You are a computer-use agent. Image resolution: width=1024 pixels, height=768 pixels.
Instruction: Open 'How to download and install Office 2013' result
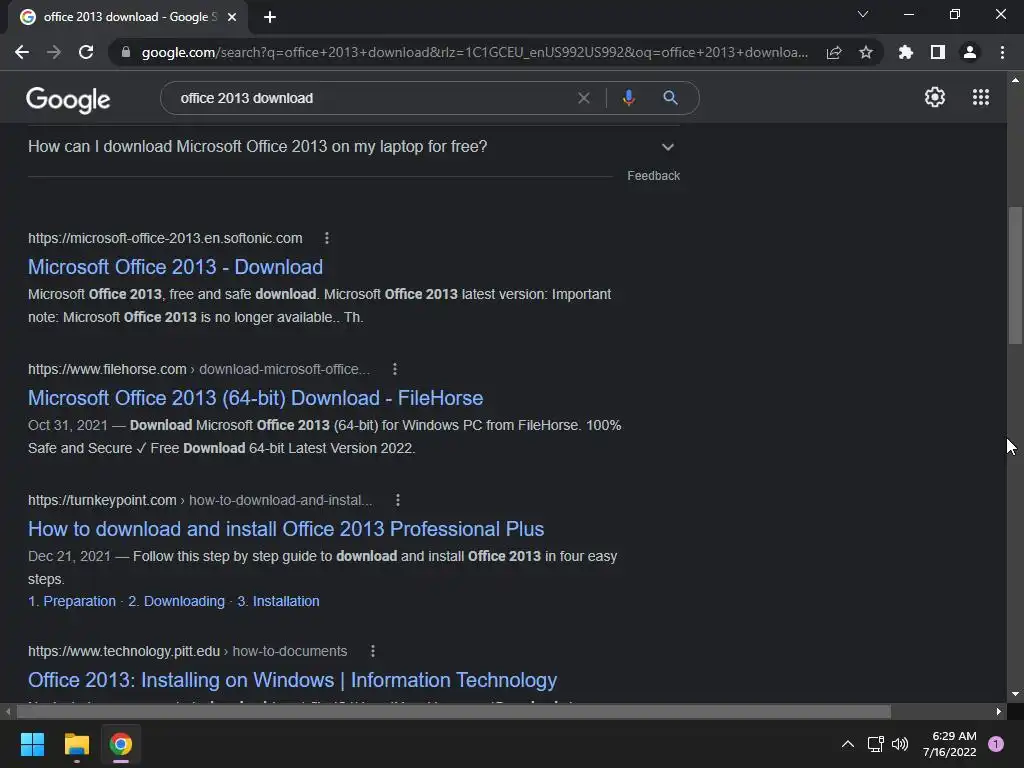(286, 529)
